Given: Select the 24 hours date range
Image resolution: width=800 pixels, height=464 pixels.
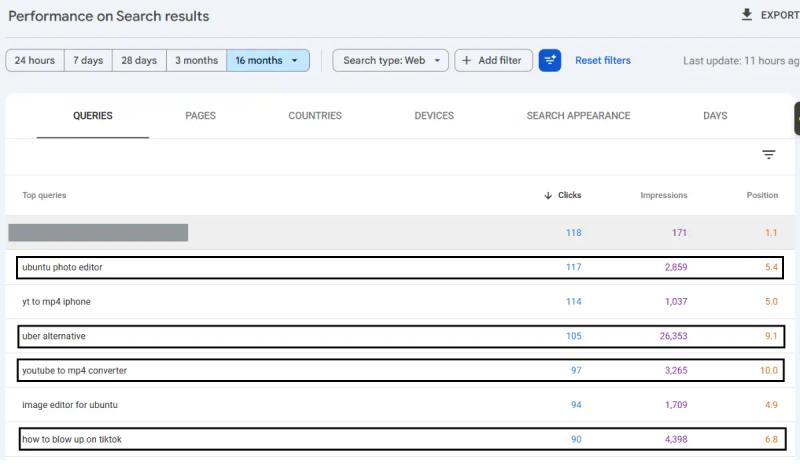Looking at the screenshot, I should (x=35, y=60).
